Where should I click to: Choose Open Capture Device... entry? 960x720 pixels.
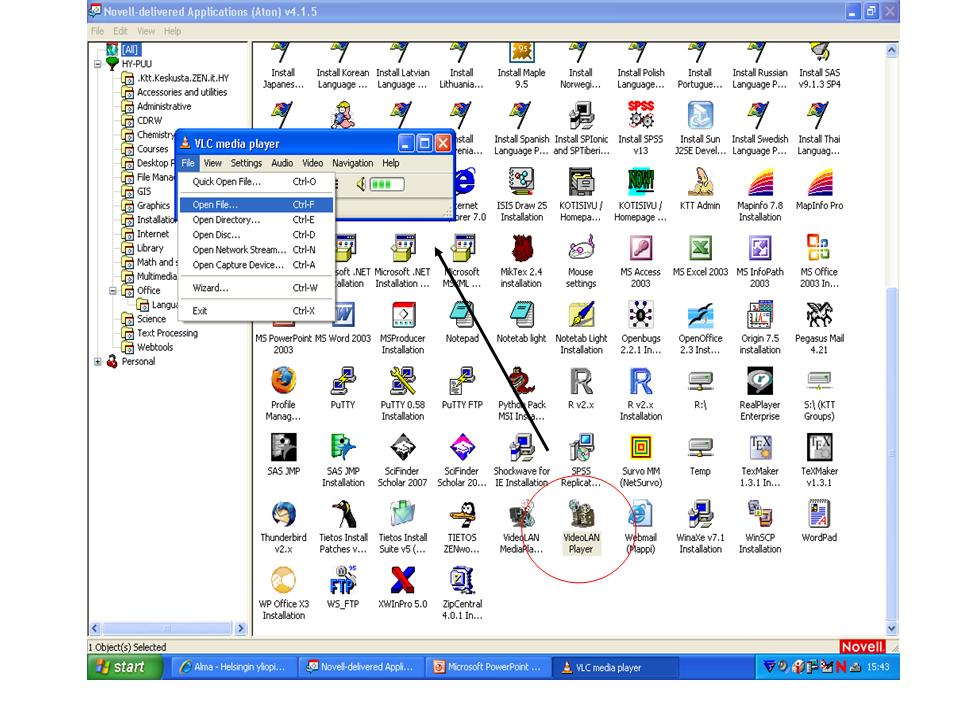(x=257, y=265)
